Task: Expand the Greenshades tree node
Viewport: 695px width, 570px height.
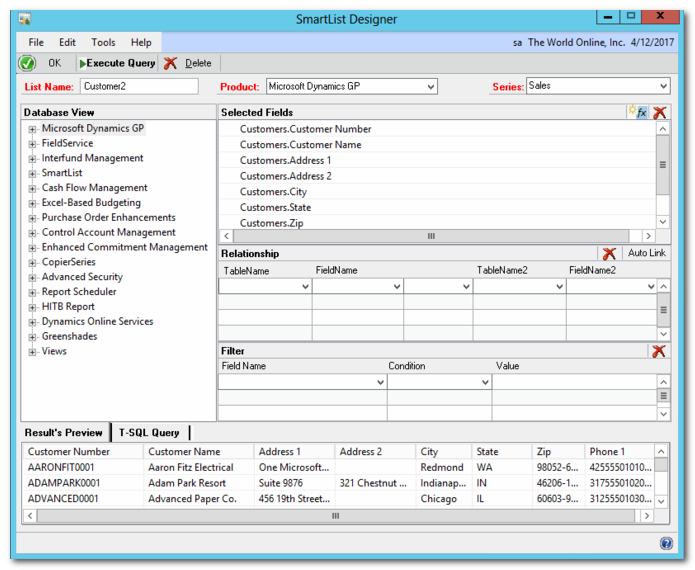Action: click(x=32, y=337)
